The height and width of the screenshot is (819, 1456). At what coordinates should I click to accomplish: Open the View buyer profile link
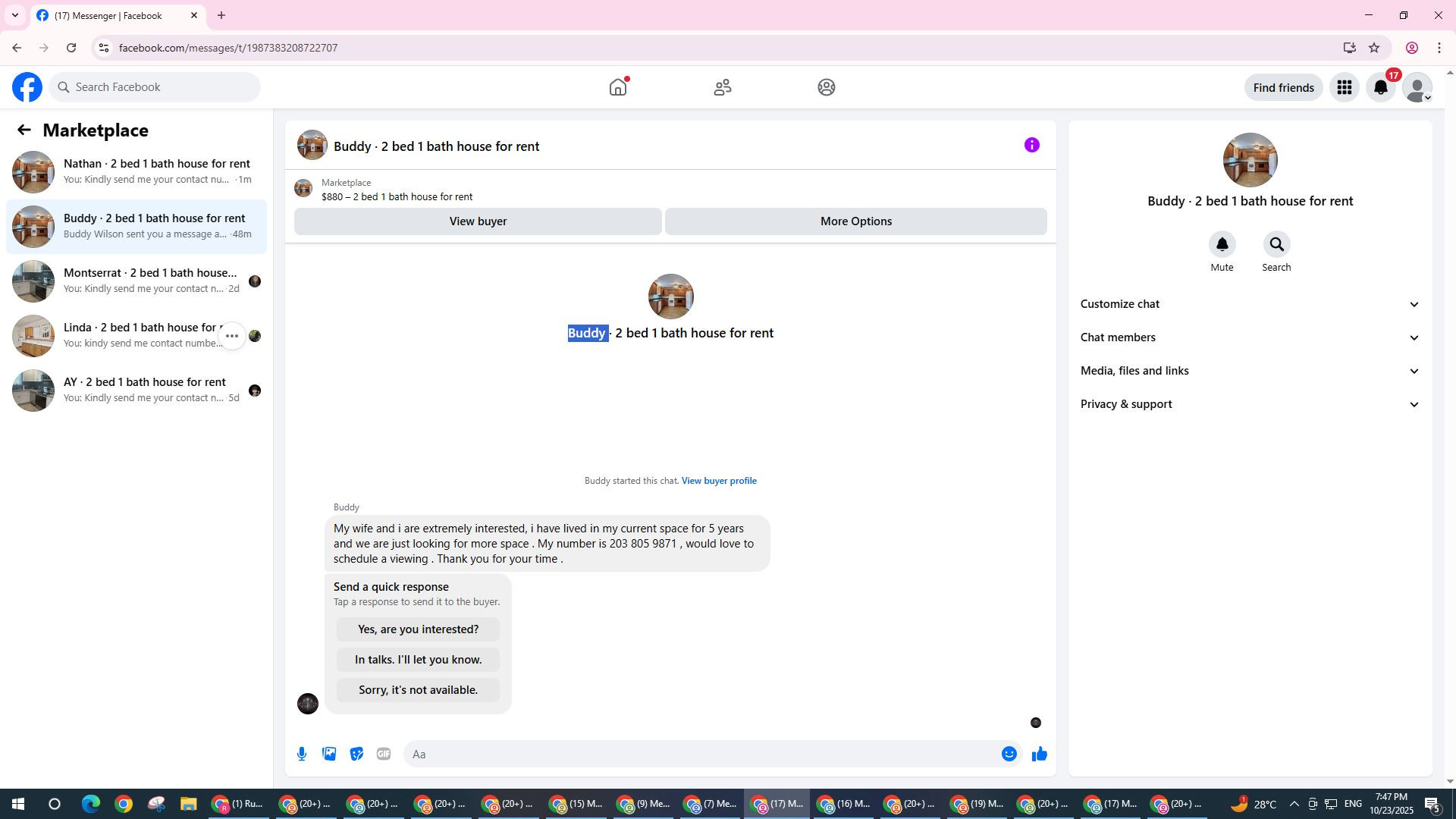(x=719, y=481)
